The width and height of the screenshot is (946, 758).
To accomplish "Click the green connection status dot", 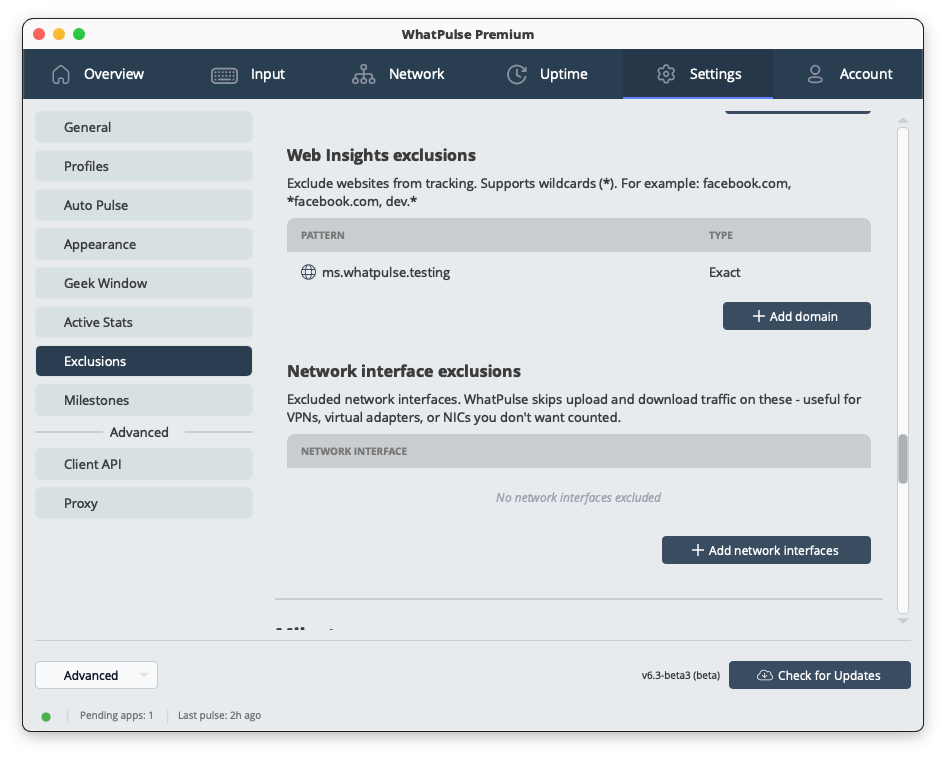I will (x=46, y=717).
